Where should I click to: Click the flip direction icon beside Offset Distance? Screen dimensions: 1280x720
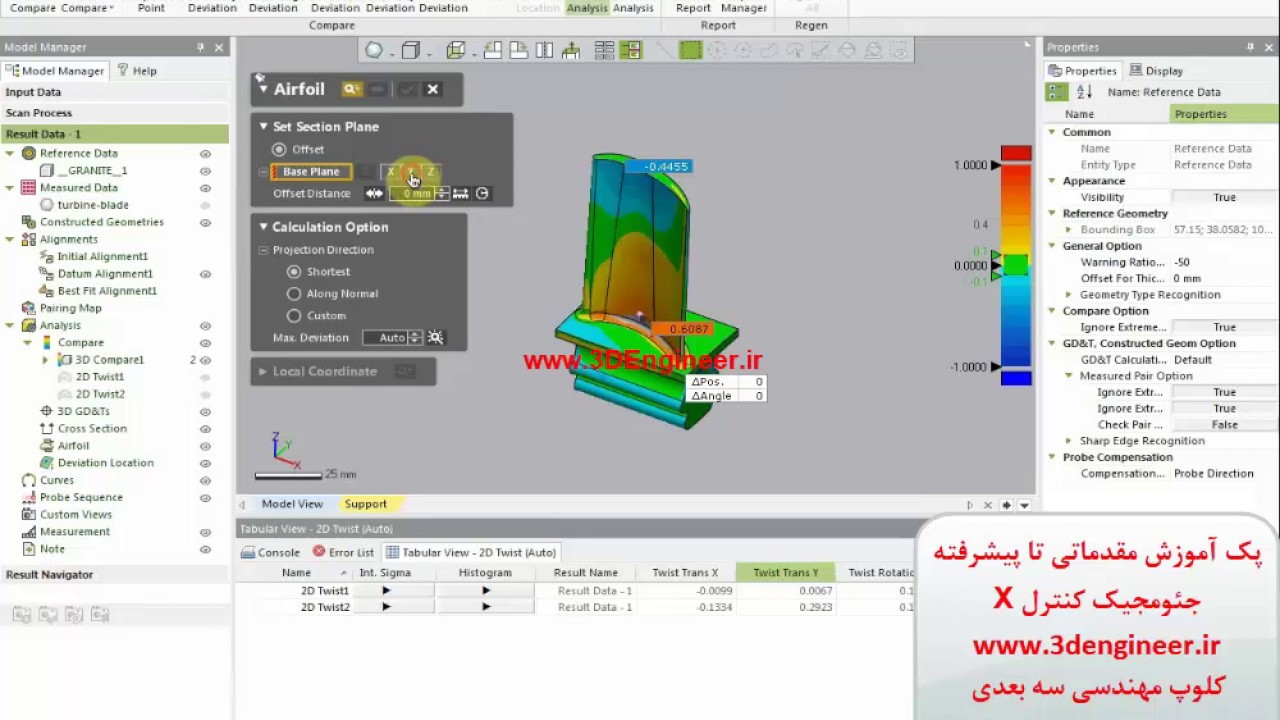click(x=374, y=194)
